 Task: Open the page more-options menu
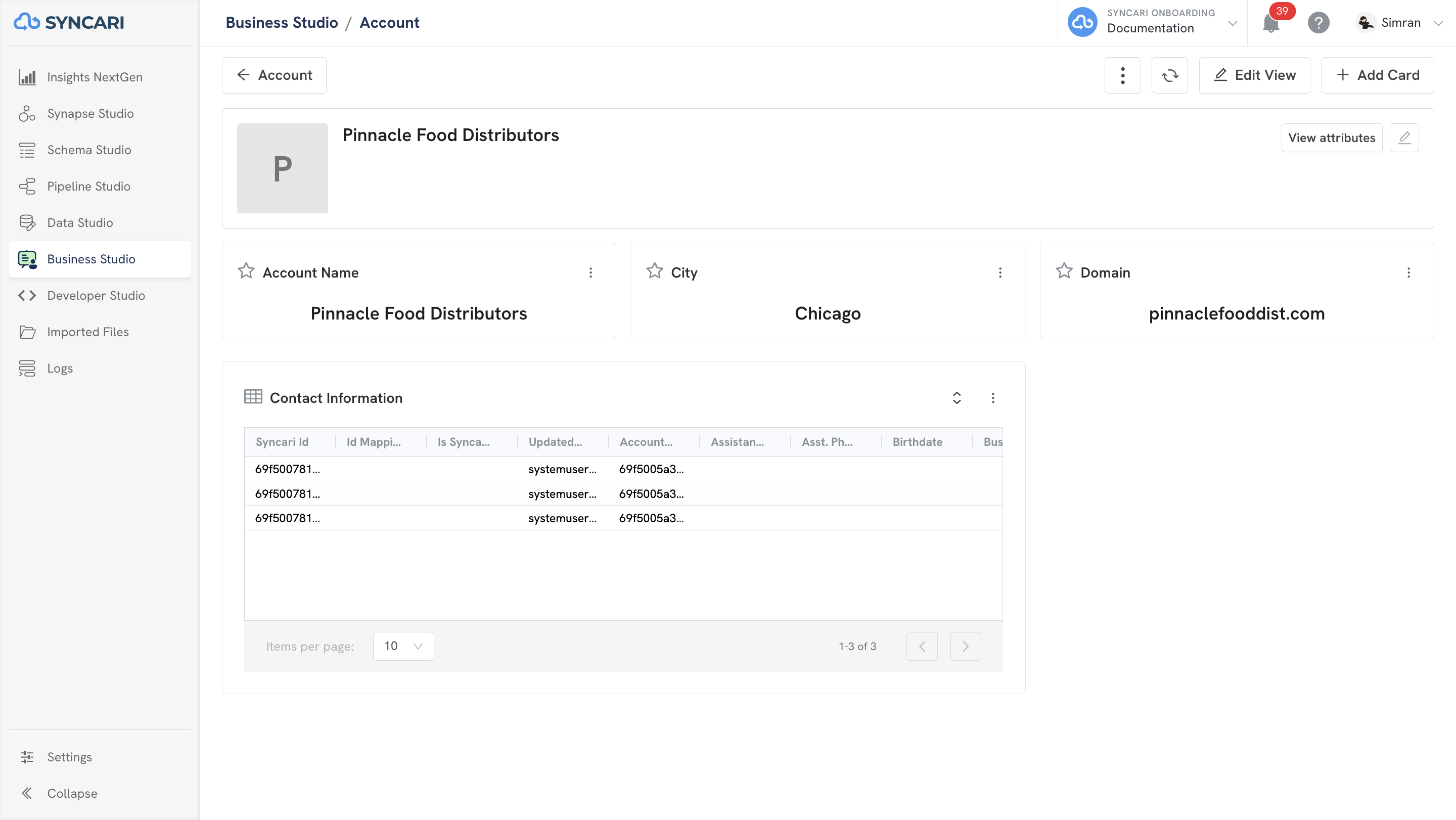pos(1122,75)
